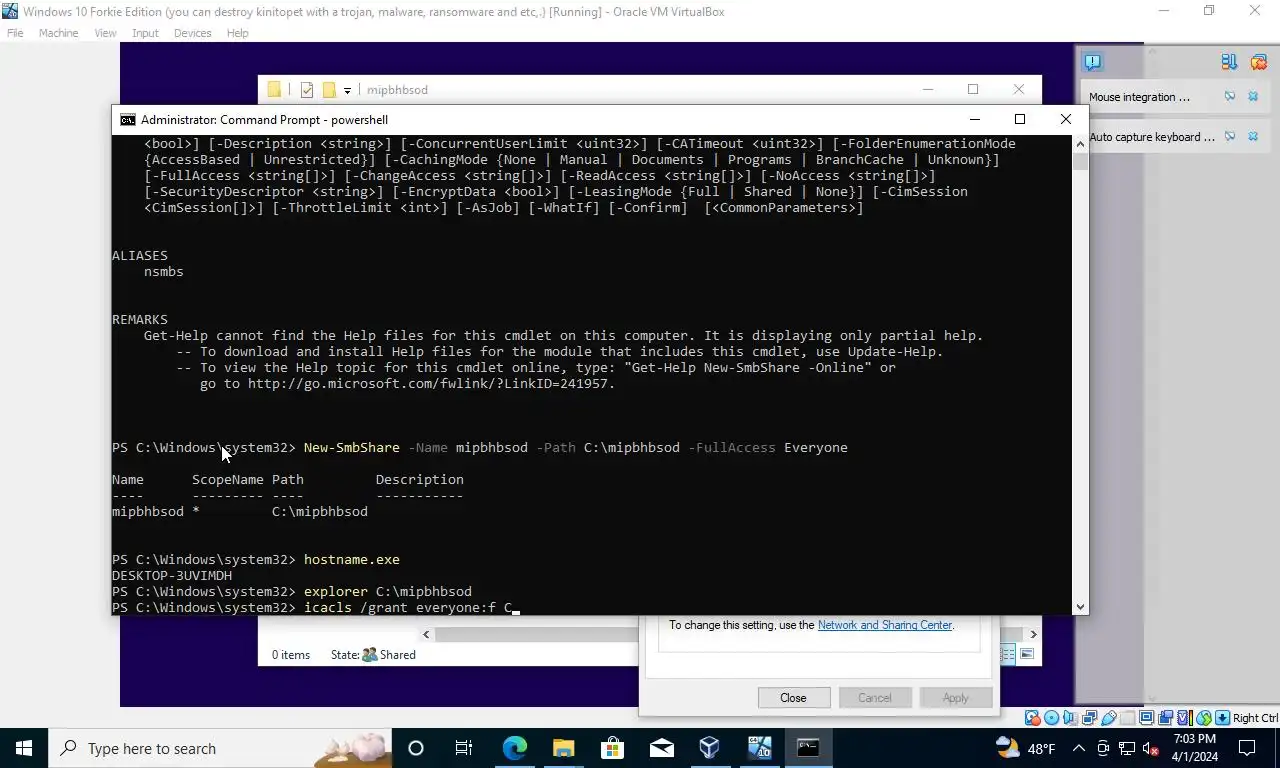Open the Machine menu
This screenshot has height=768, width=1280.
(58, 33)
